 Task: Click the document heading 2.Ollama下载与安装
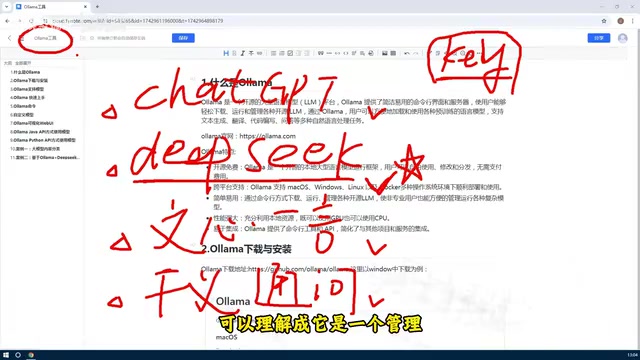pyautogui.click(x=247, y=249)
